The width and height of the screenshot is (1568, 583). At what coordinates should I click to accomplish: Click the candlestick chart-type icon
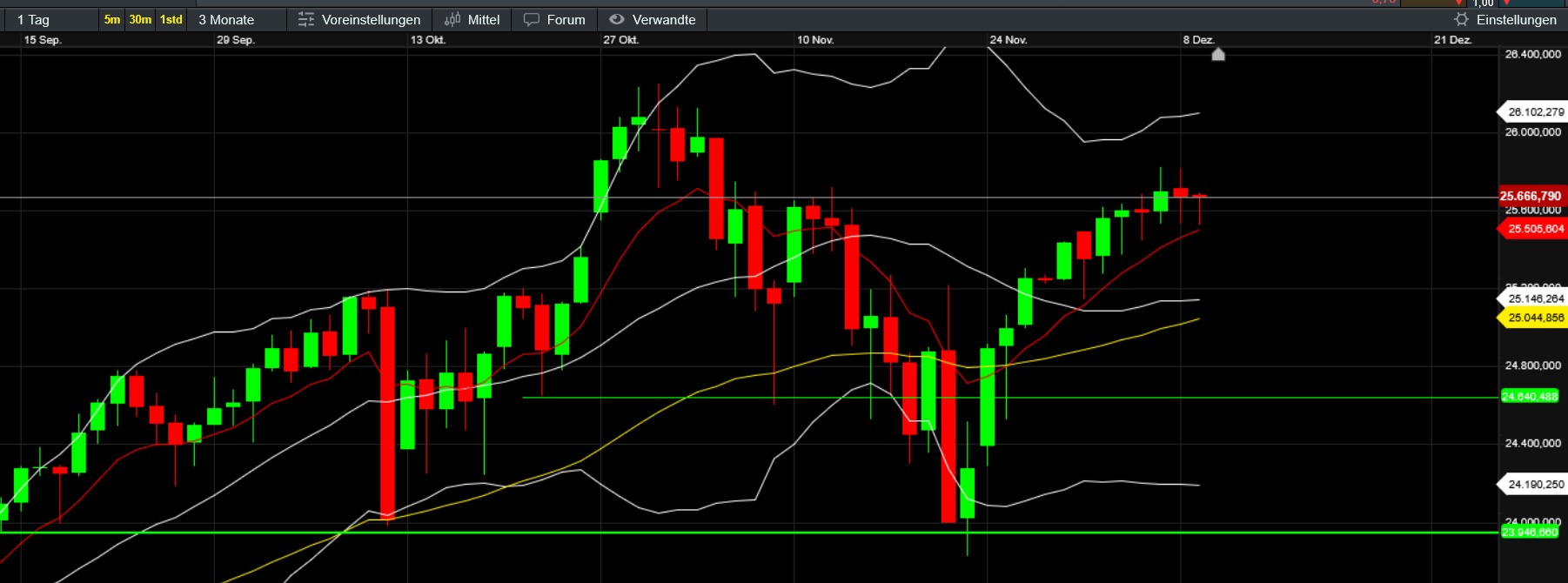click(452, 19)
